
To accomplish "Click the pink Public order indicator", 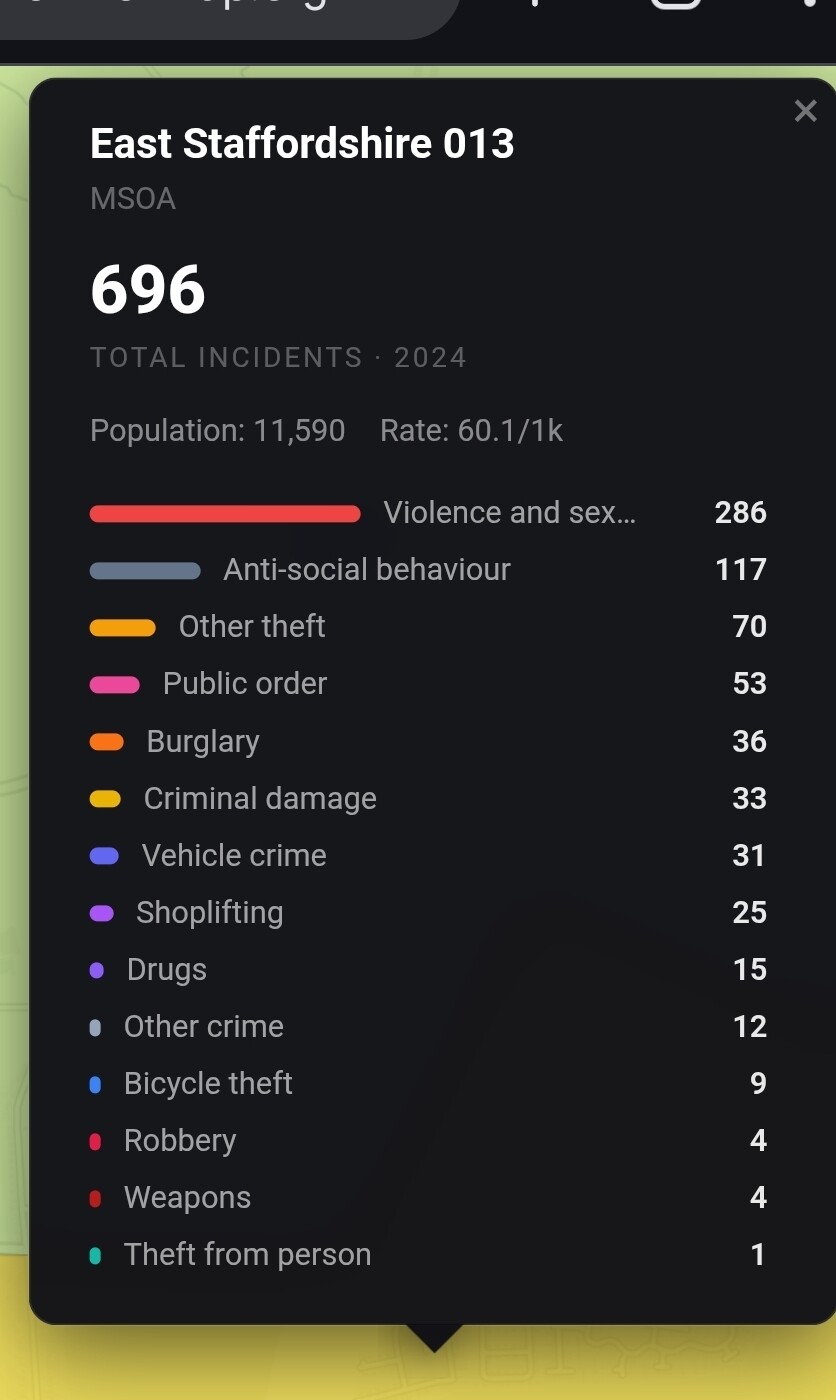I will point(115,685).
